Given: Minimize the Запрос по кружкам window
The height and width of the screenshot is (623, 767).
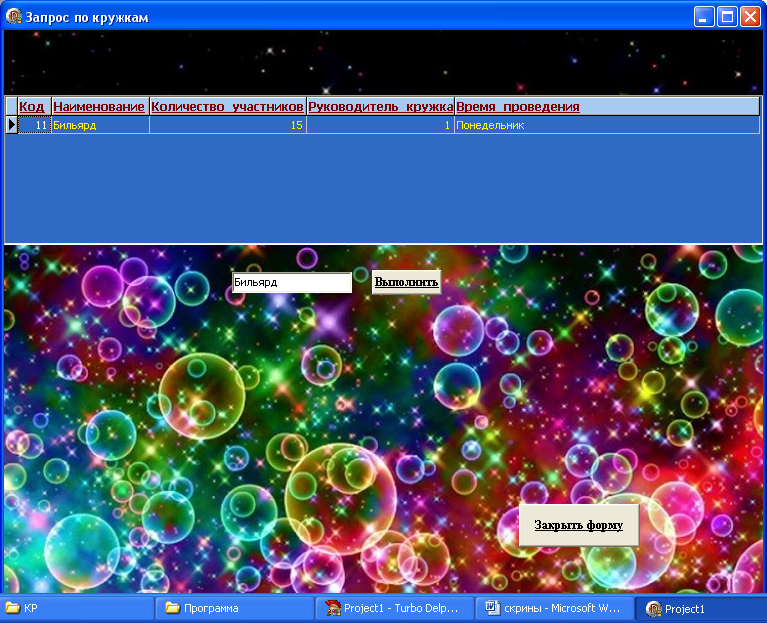Looking at the screenshot, I should pos(704,17).
